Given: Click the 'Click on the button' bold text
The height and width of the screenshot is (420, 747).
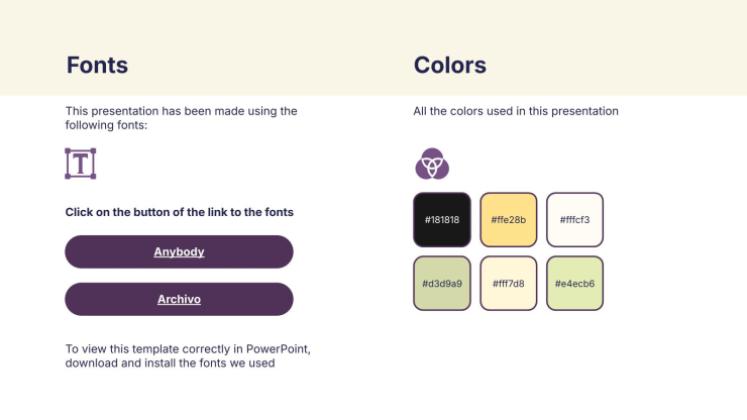Looking at the screenshot, I should [x=179, y=212].
